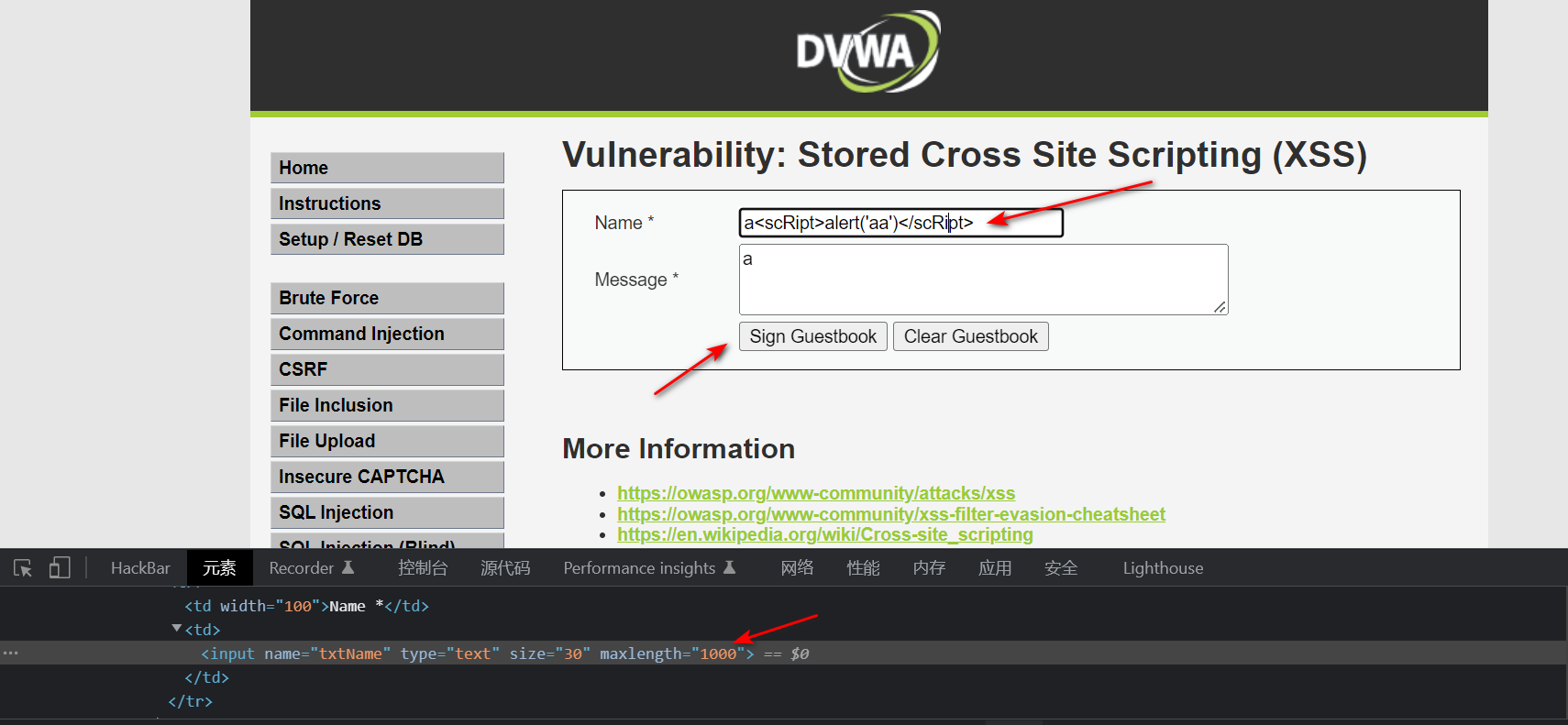Open the HackBar tab
This screenshot has height=725, width=1568.
point(140,568)
